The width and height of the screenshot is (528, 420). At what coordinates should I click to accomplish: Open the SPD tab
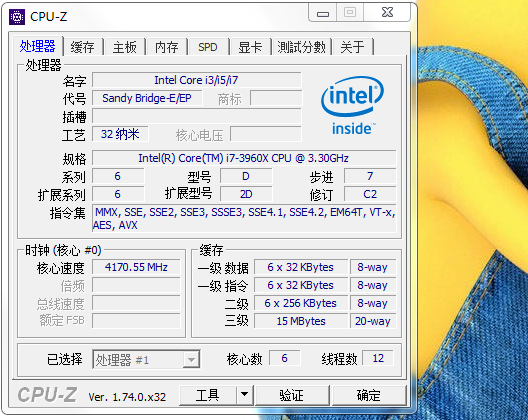[208, 47]
